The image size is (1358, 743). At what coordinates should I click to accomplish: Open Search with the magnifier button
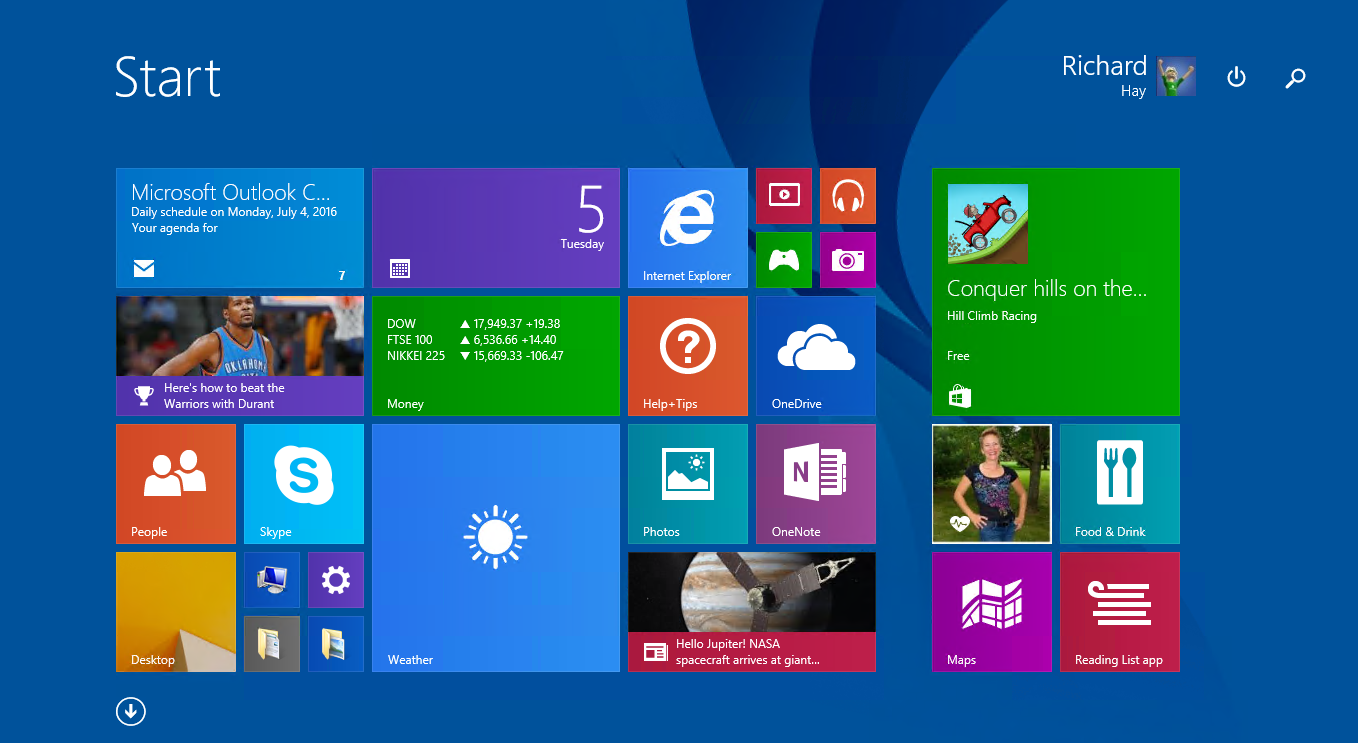[1295, 77]
